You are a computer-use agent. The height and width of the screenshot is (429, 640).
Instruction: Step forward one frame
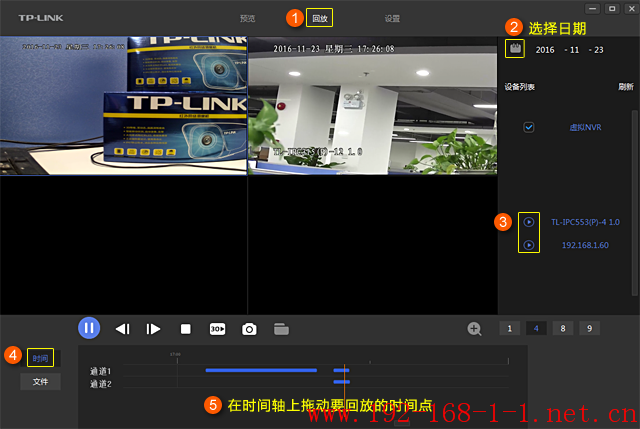point(153,329)
